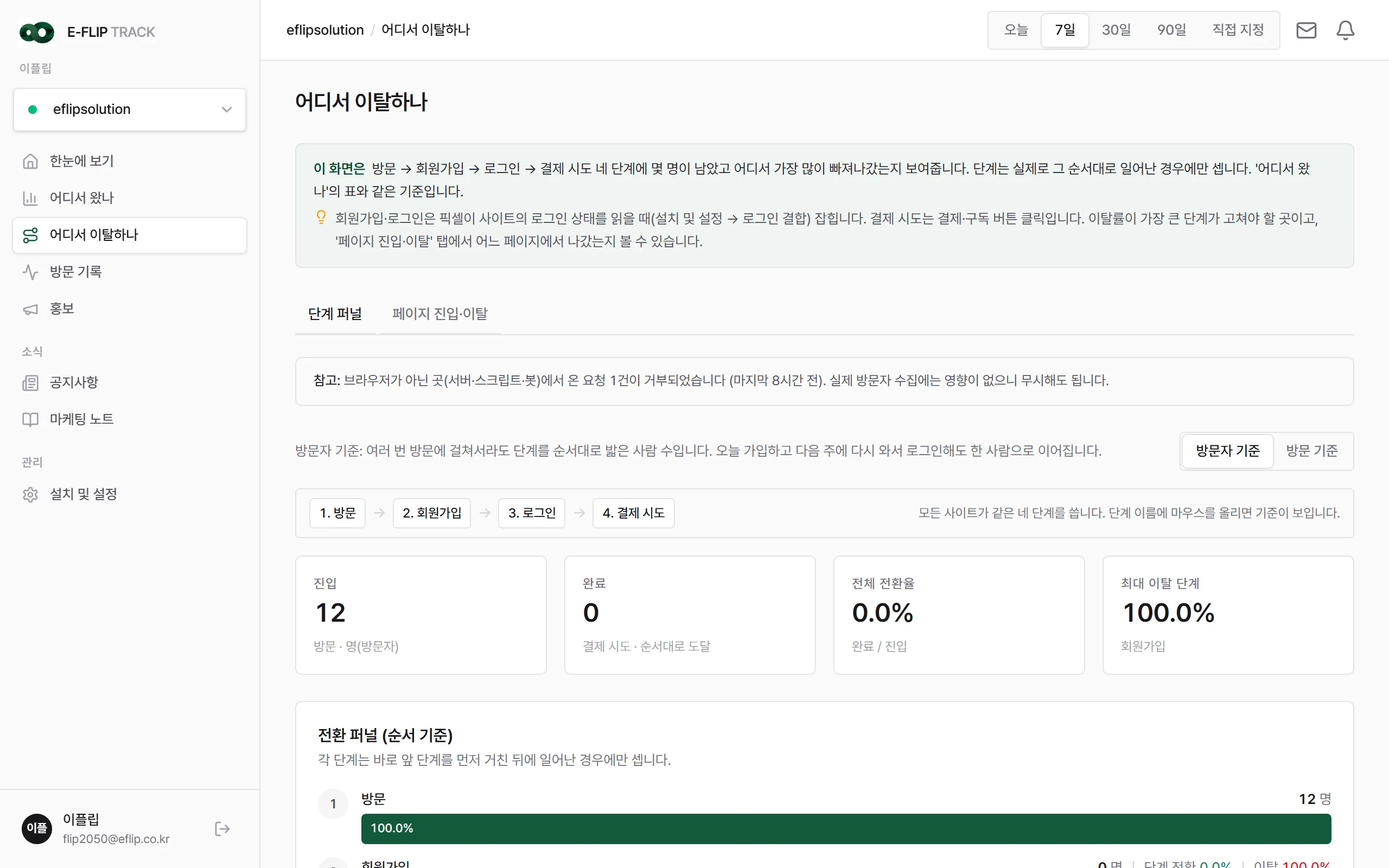The image size is (1389, 868).
Task: Click the flip2050@eflip.co.kr account email
Action: click(116, 839)
